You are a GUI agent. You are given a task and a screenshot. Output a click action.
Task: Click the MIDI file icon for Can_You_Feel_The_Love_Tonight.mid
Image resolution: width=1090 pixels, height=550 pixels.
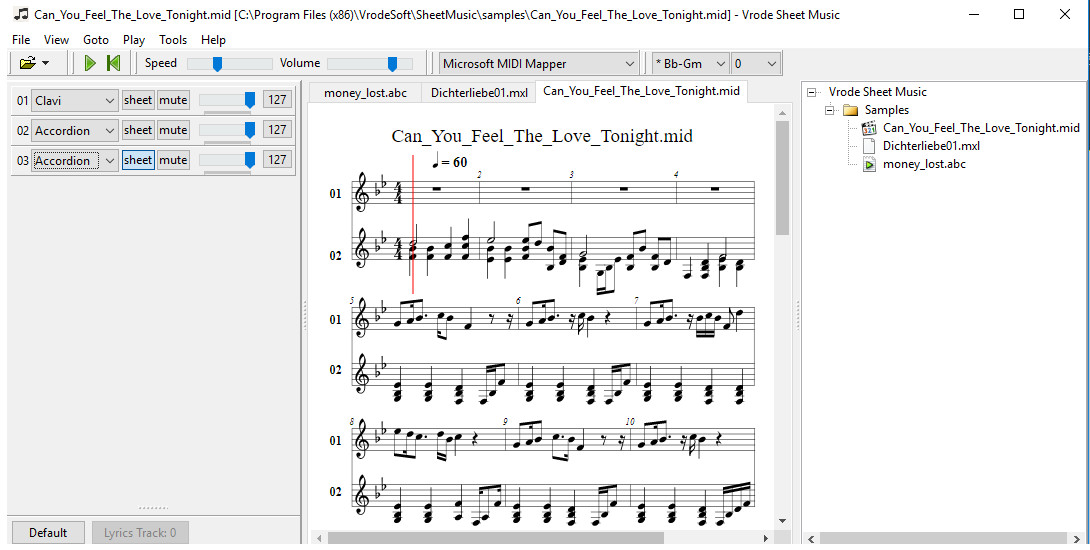pos(869,128)
